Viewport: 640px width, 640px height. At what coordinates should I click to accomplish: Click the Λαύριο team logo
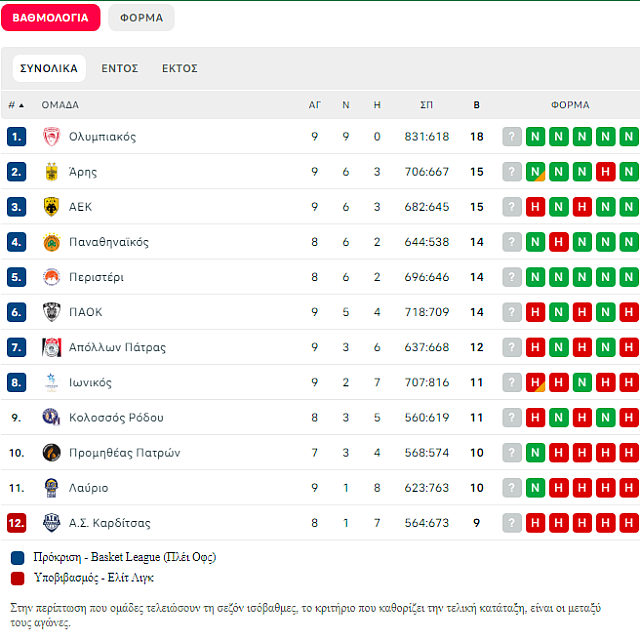coord(52,488)
